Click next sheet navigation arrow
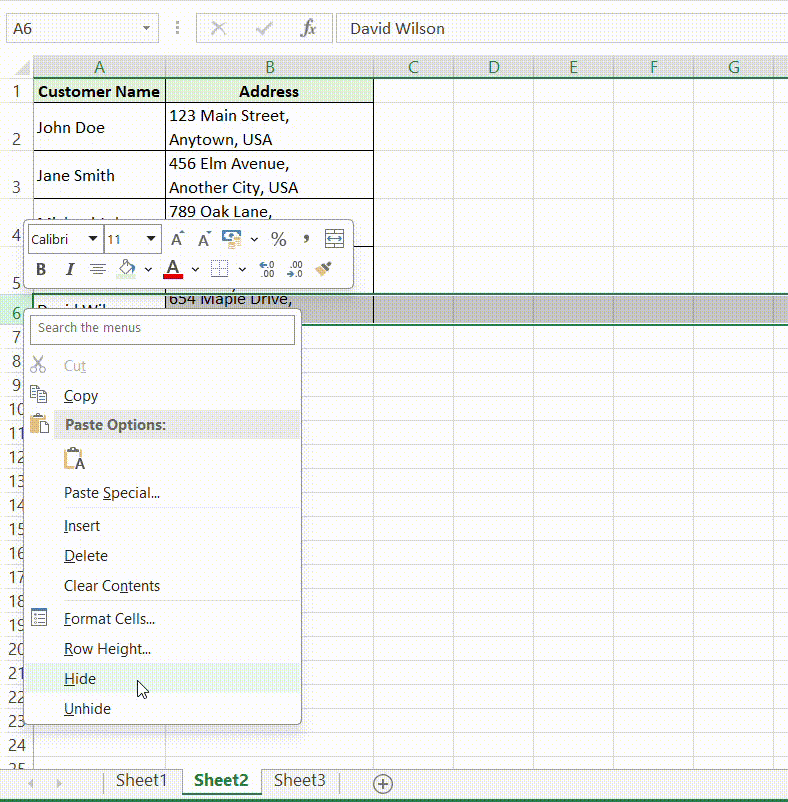 pyautogui.click(x=59, y=783)
